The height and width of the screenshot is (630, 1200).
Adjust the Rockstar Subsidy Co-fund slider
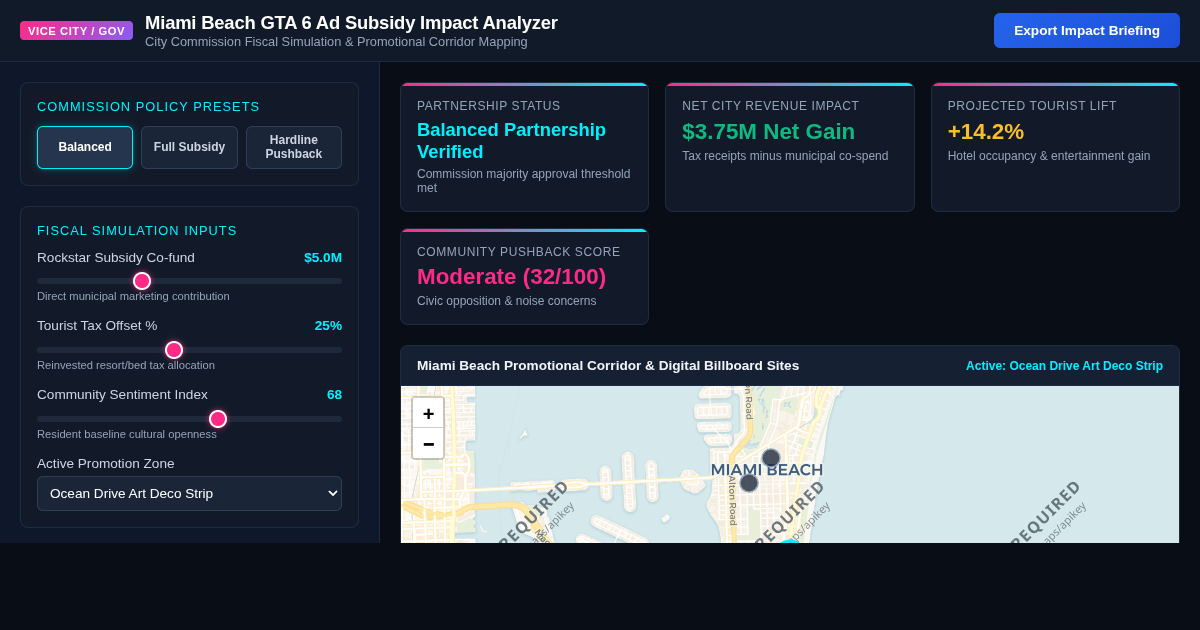pos(189,281)
